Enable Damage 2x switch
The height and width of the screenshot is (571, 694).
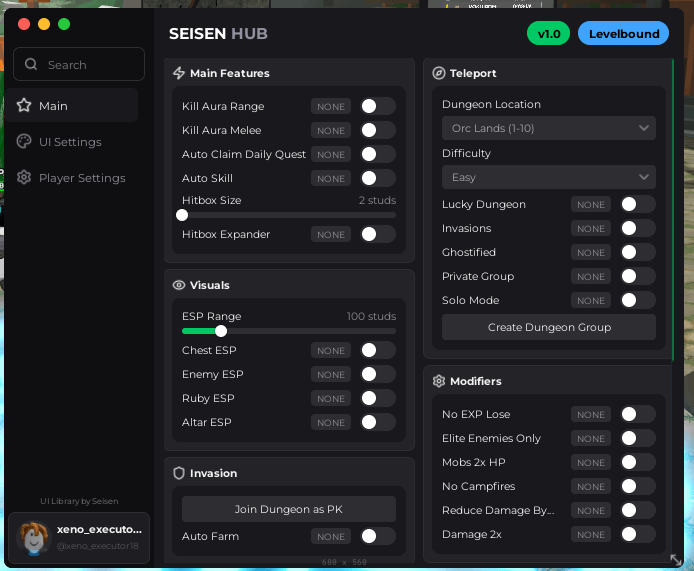coord(638,534)
